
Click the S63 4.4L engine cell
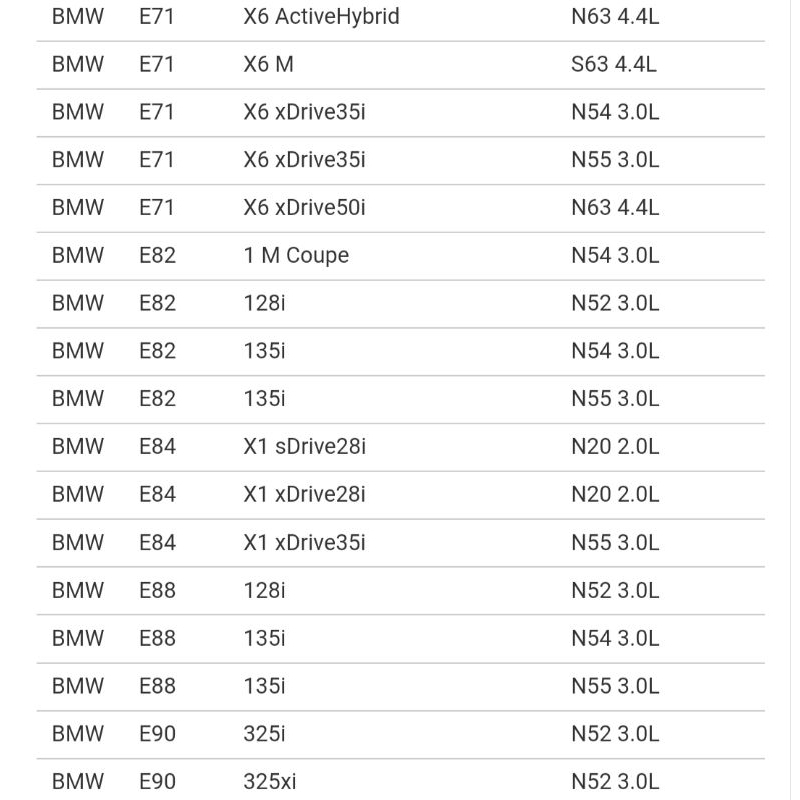click(x=614, y=64)
